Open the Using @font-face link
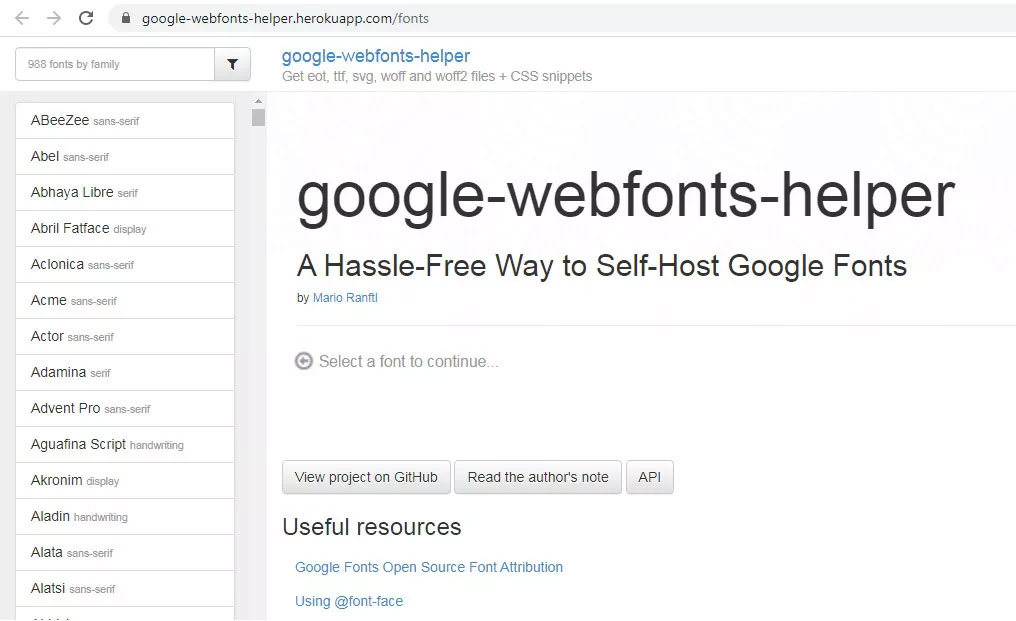The width and height of the screenshot is (1016, 621). click(x=349, y=601)
